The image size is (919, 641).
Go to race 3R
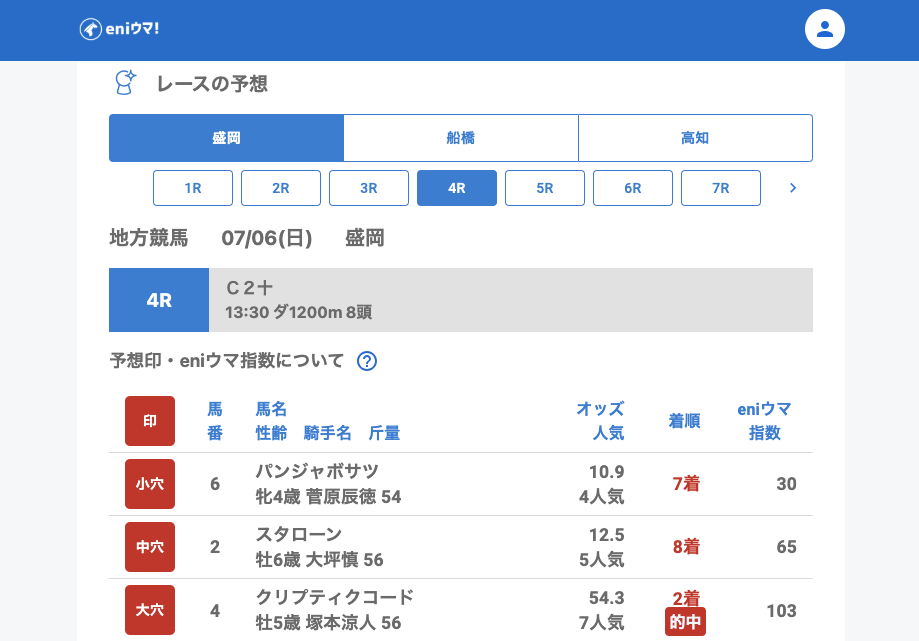pos(369,188)
